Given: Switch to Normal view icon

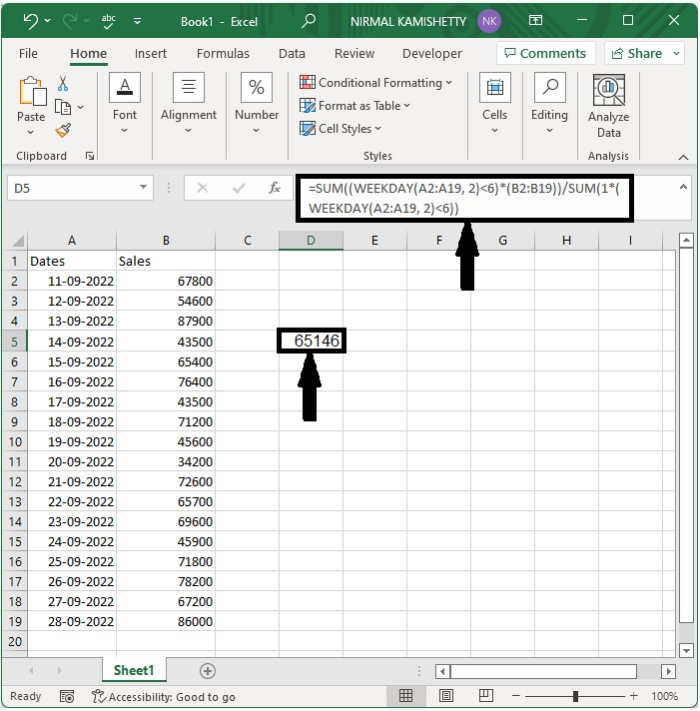Looking at the screenshot, I should (x=405, y=696).
